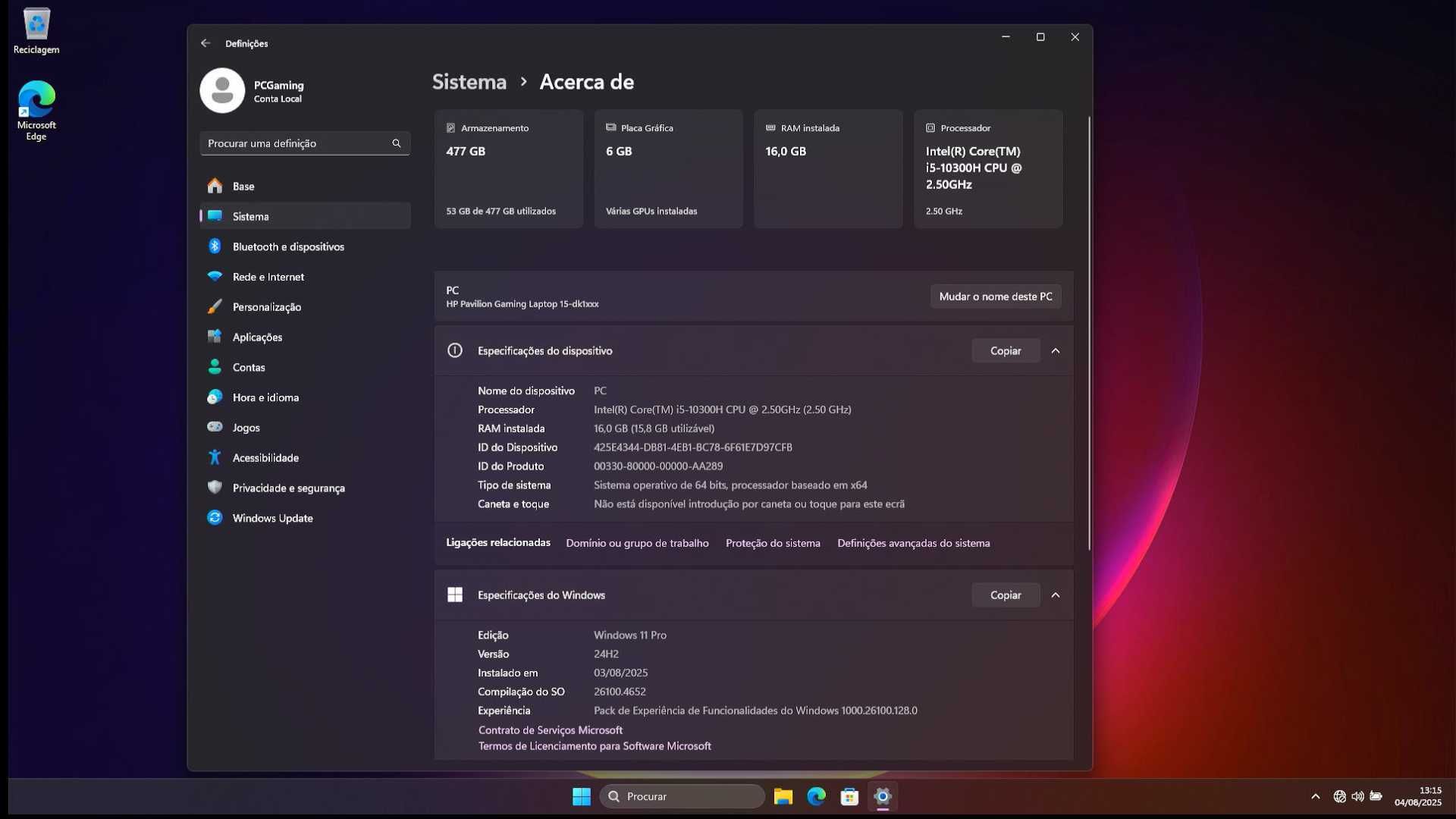This screenshot has height=819, width=1456.
Task: Click the accessibility figure icon
Action: click(x=215, y=457)
